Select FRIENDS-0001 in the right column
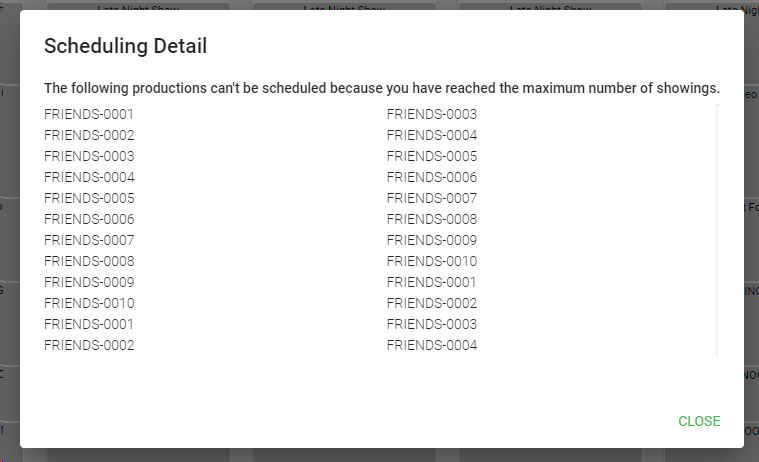759x462 pixels. (432, 282)
